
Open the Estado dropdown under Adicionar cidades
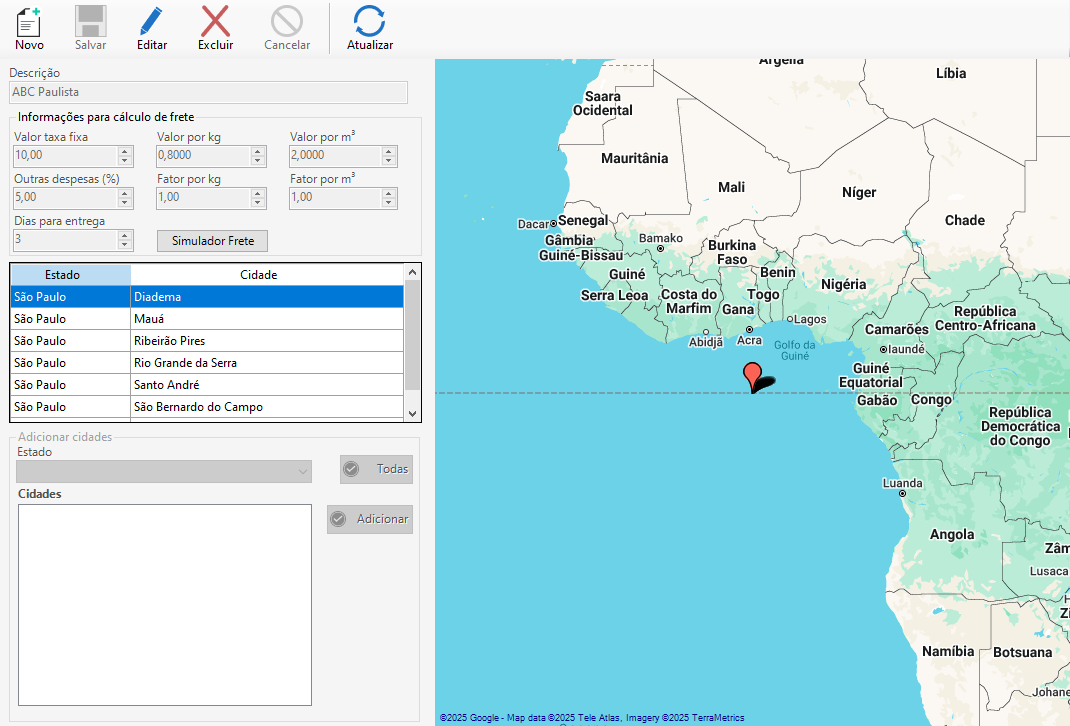pos(303,471)
